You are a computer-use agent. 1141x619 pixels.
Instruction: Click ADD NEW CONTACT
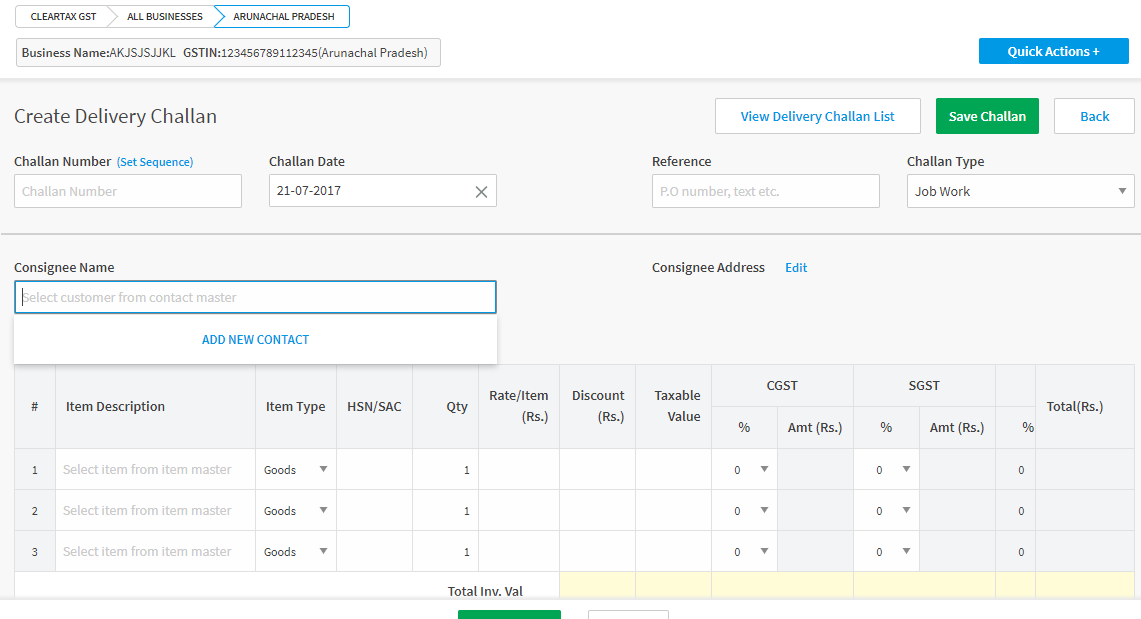[255, 339]
